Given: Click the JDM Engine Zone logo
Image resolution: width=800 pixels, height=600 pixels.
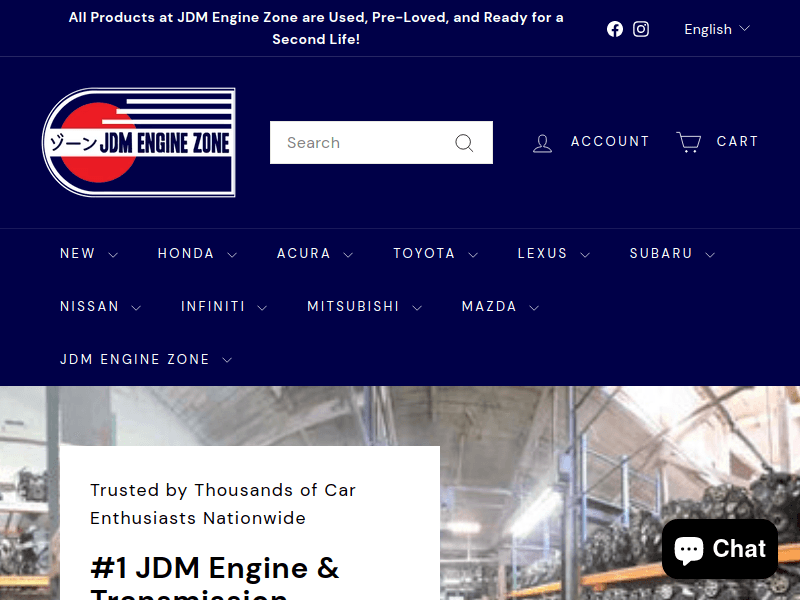Looking at the screenshot, I should click(140, 142).
